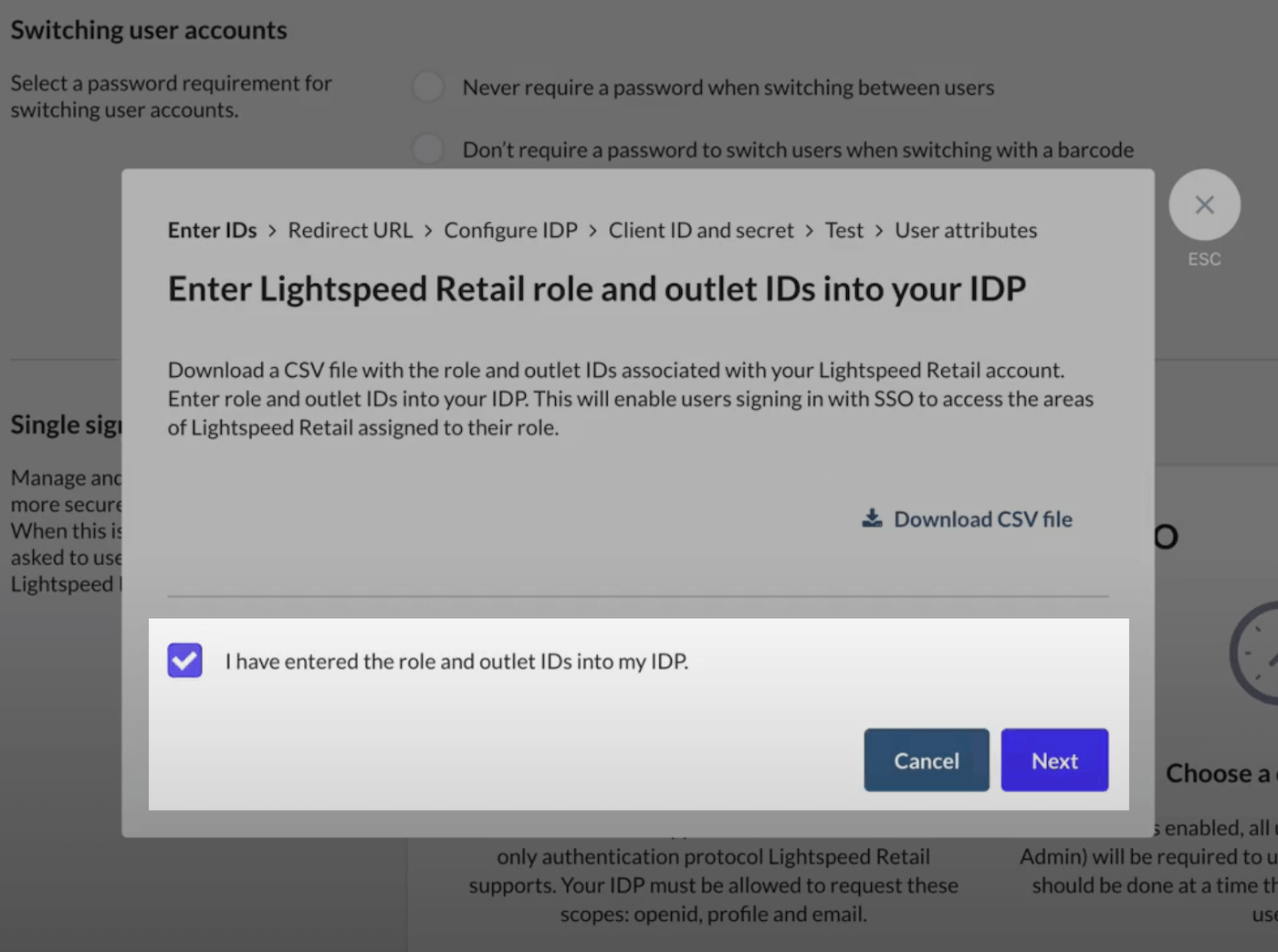
Task: Click the Download CSV file link text
Action: (x=982, y=519)
